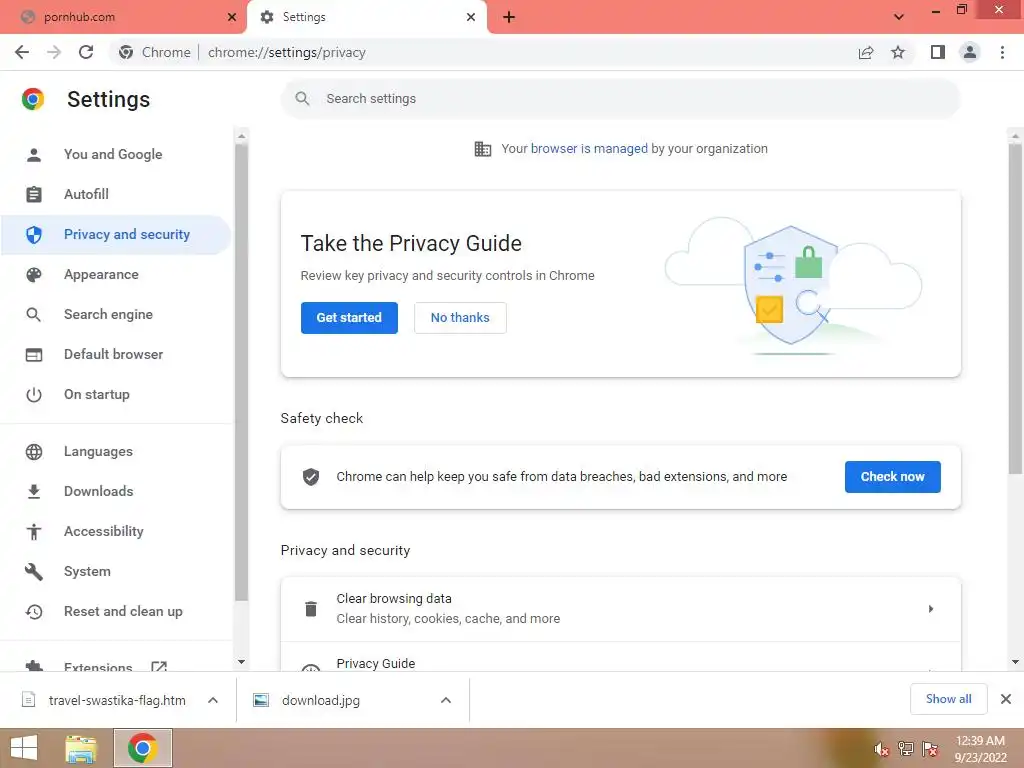Click the Languages globe icon
The width and height of the screenshot is (1024, 768).
tap(34, 452)
